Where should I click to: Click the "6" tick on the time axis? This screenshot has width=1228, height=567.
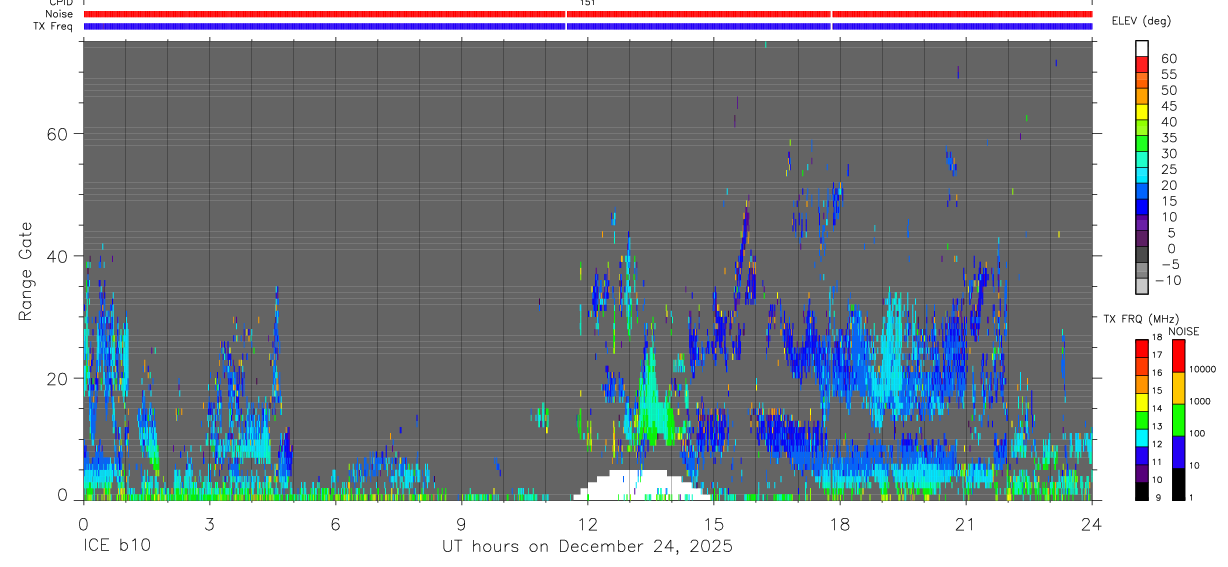click(x=335, y=523)
